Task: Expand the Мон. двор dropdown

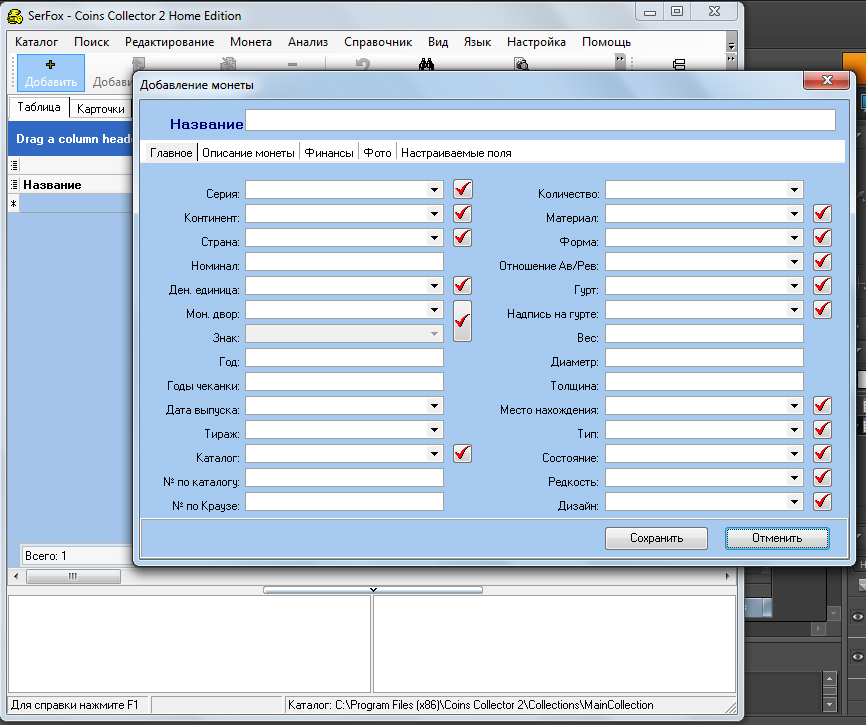Action: pos(435,310)
